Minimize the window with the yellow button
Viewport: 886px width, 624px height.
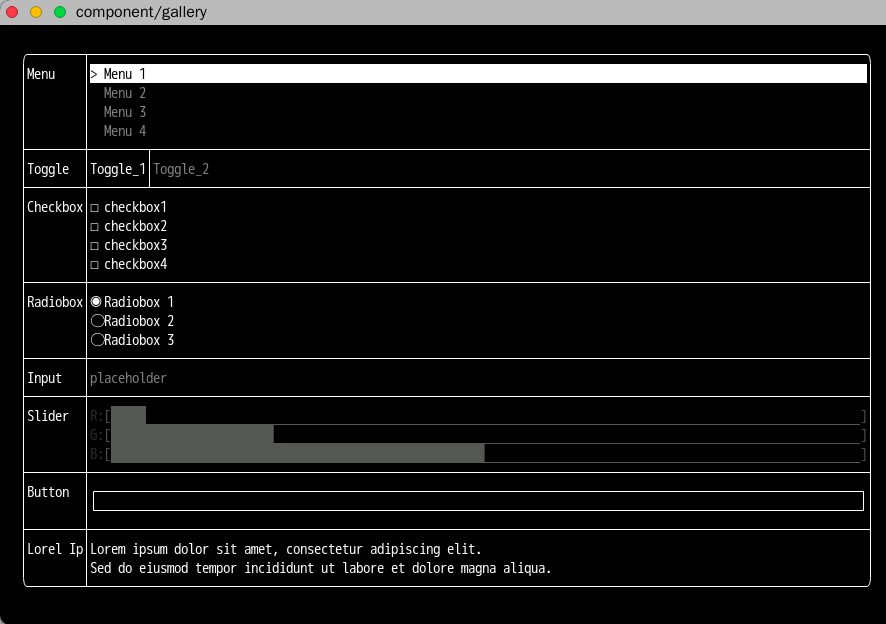[x=36, y=12]
